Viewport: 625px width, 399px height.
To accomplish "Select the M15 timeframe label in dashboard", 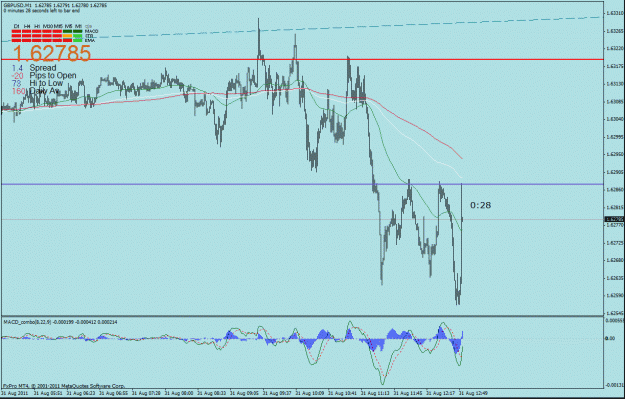I will coord(58,26).
